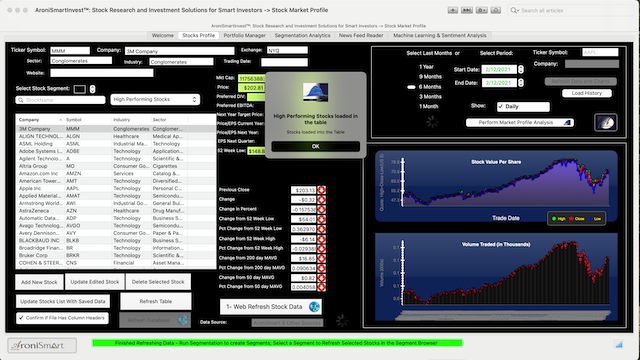Select the Apple Inc row in stocks table
The height and width of the screenshot is (360, 640).
click(116, 189)
